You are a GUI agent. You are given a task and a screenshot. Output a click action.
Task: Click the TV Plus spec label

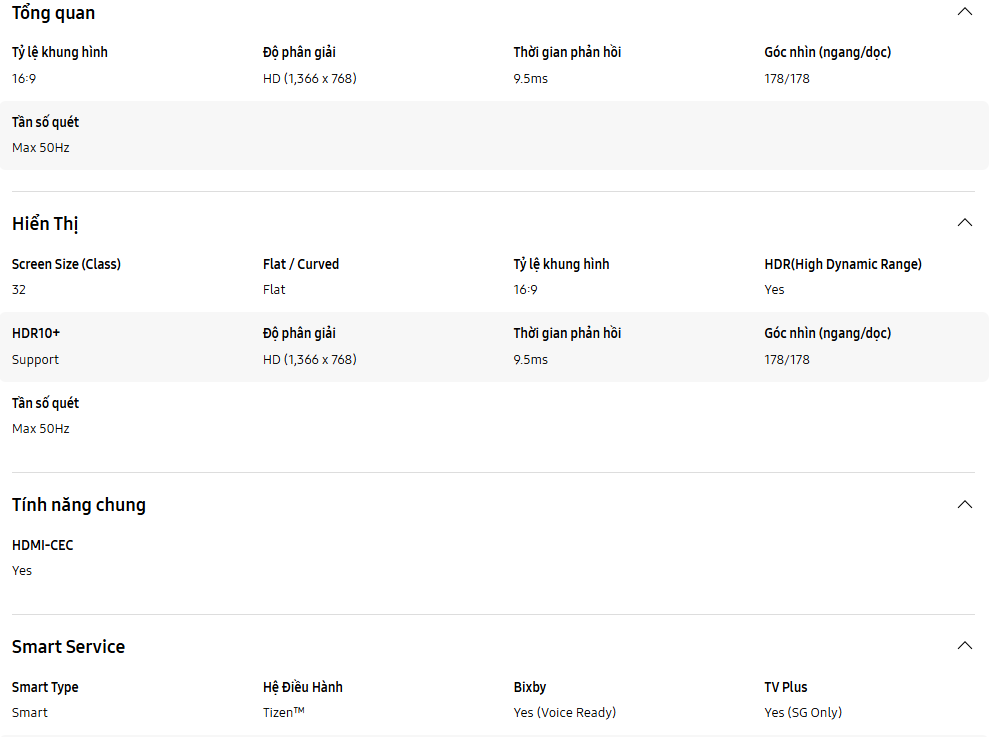click(786, 687)
